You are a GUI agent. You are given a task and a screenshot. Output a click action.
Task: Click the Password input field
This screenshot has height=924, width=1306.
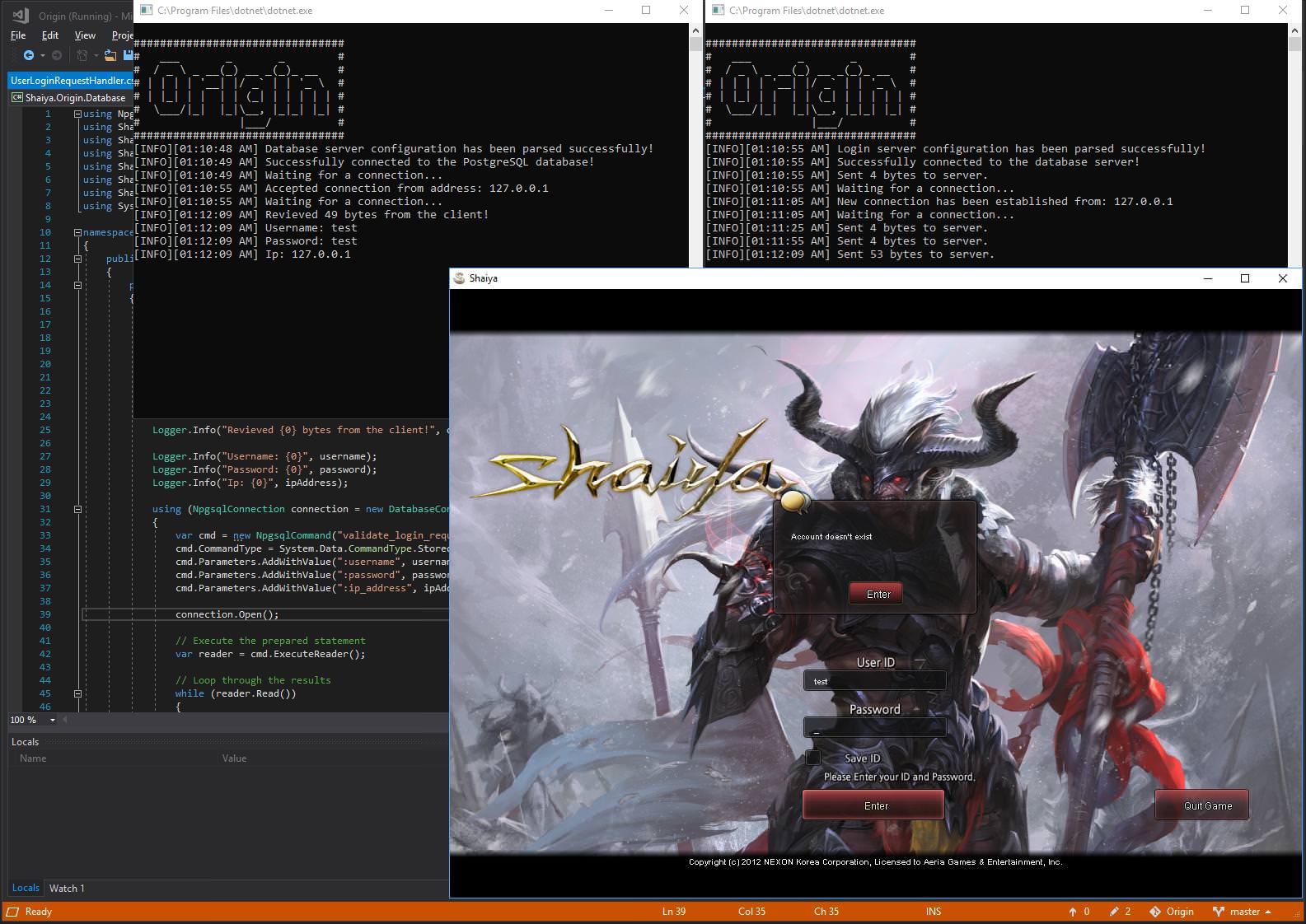click(x=874, y=727)
